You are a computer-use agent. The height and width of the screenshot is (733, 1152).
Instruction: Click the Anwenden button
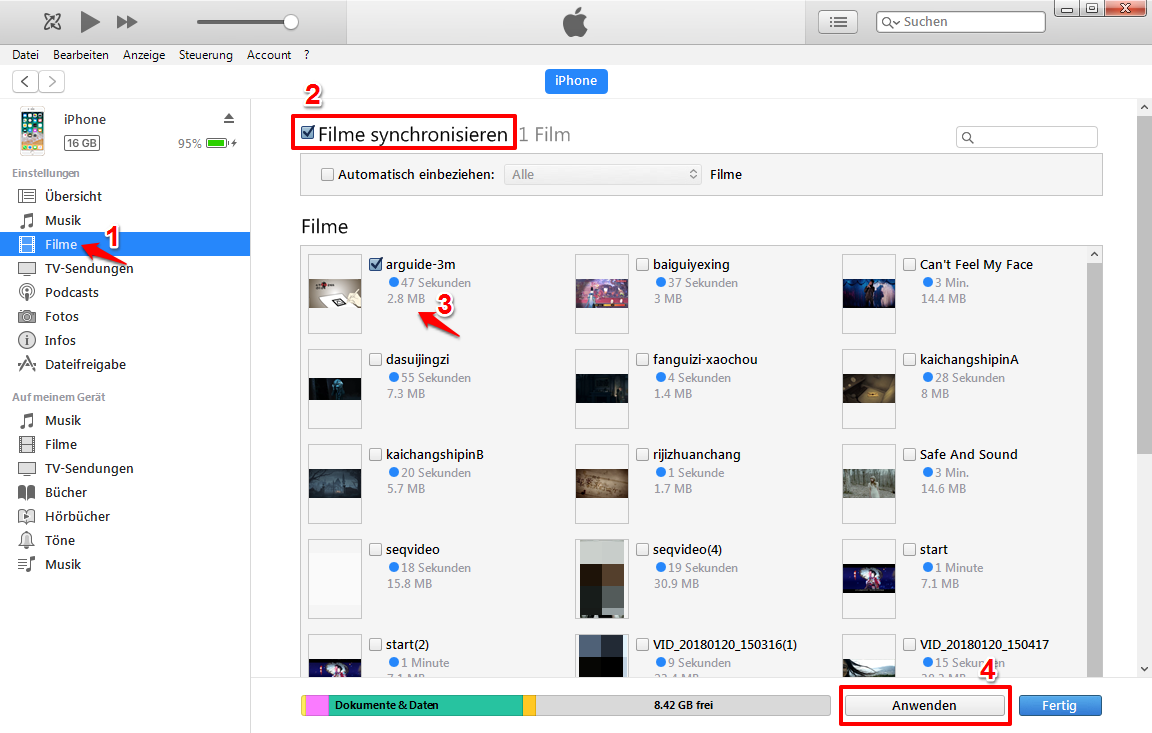tap(924, 705)
